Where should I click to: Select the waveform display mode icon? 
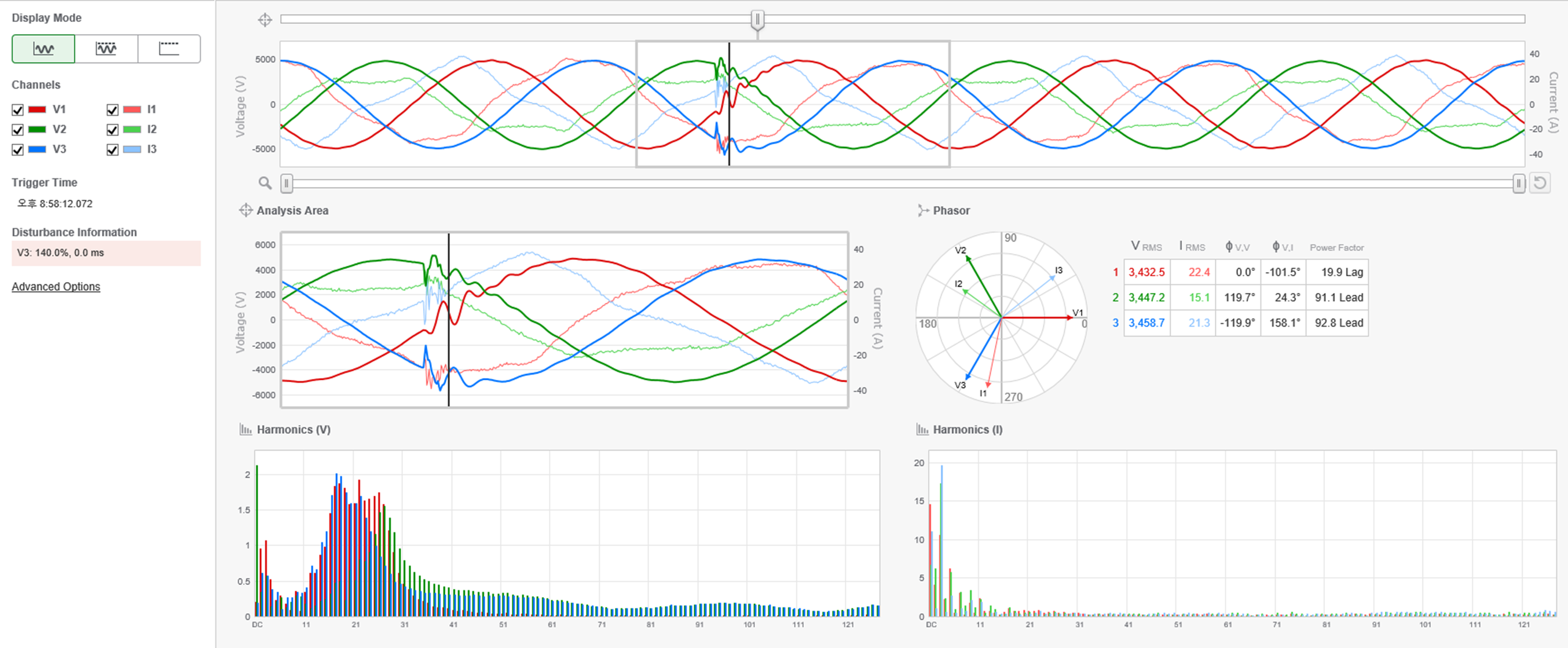coord(43,49)
